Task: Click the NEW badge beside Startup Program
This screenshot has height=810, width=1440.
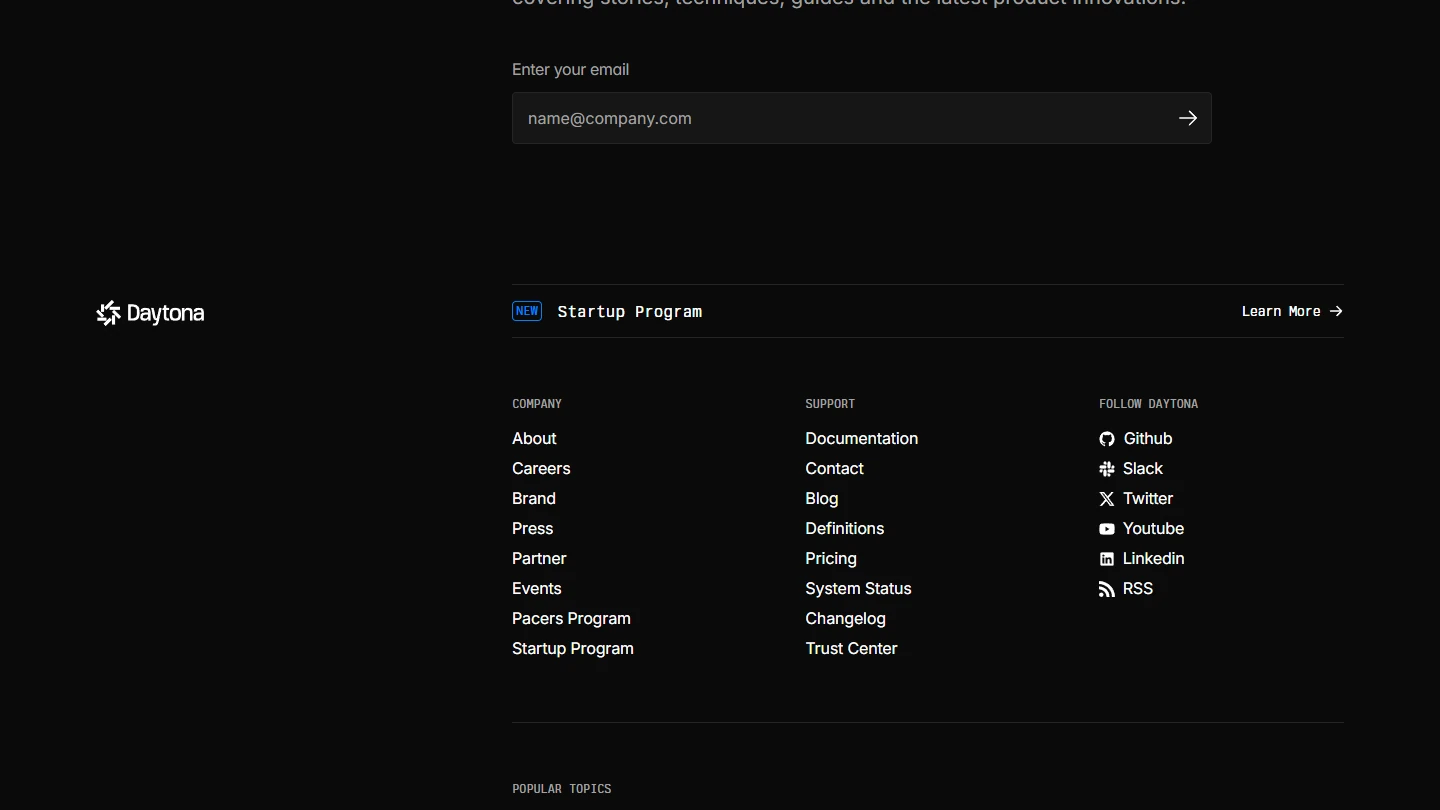Action: [x=527, y=311]
